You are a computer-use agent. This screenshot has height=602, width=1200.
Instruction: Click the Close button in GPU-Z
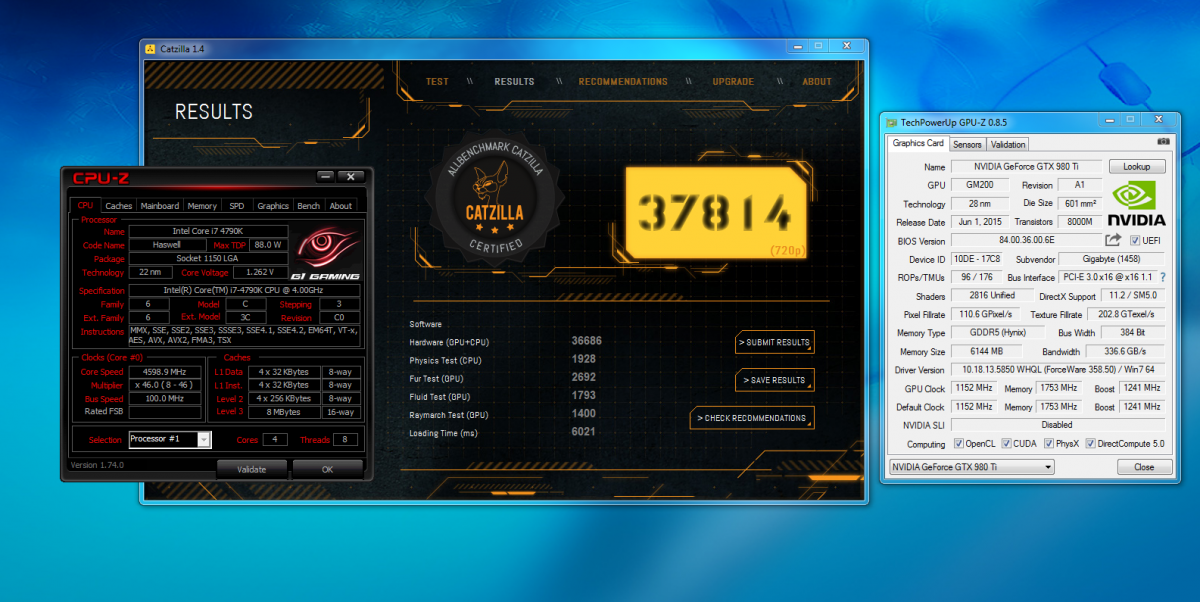click(x=1144, y=467)
